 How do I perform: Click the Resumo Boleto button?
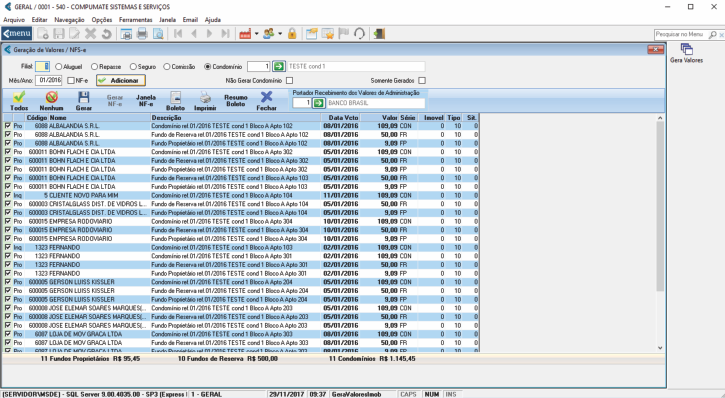pyautogui.click(x=236, y=101)
